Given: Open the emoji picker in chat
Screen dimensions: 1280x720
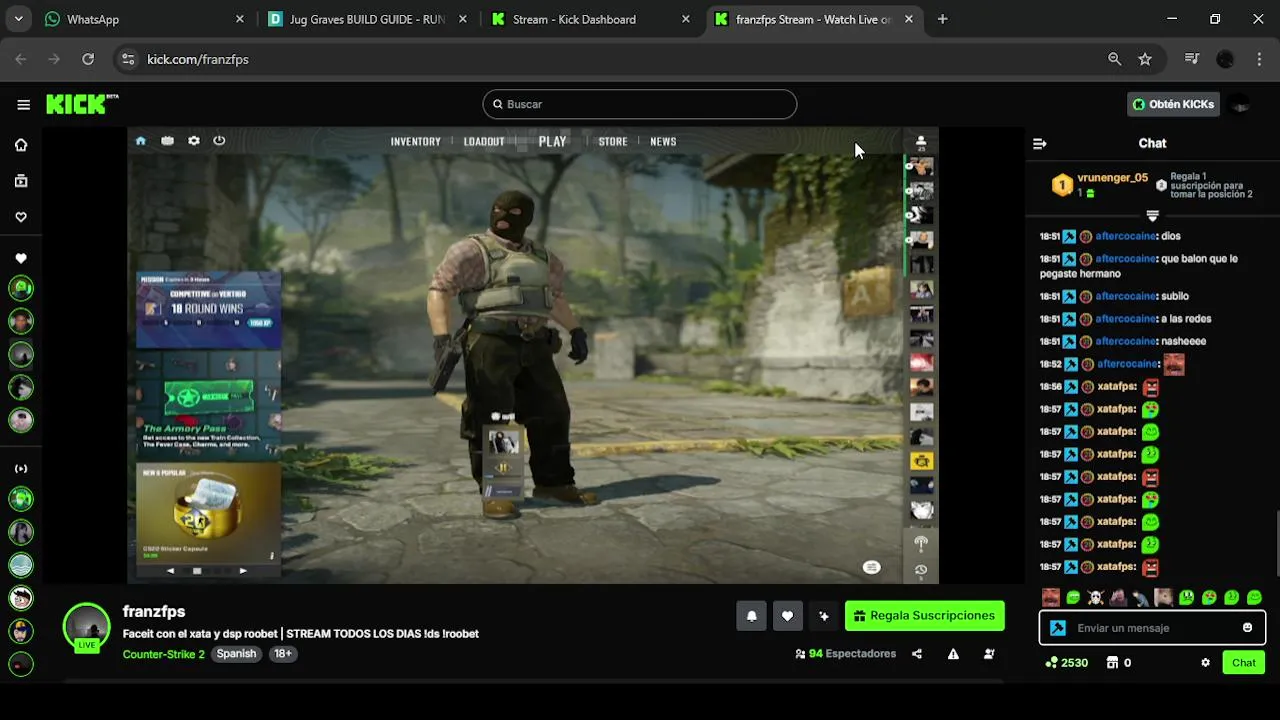Looking at the screenshot, I should 1247,628.
